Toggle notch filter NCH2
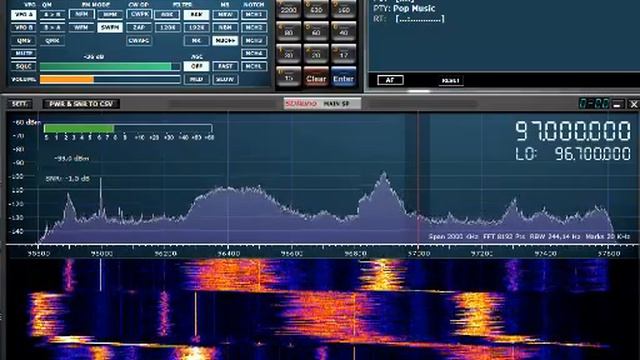 (254, 28)
